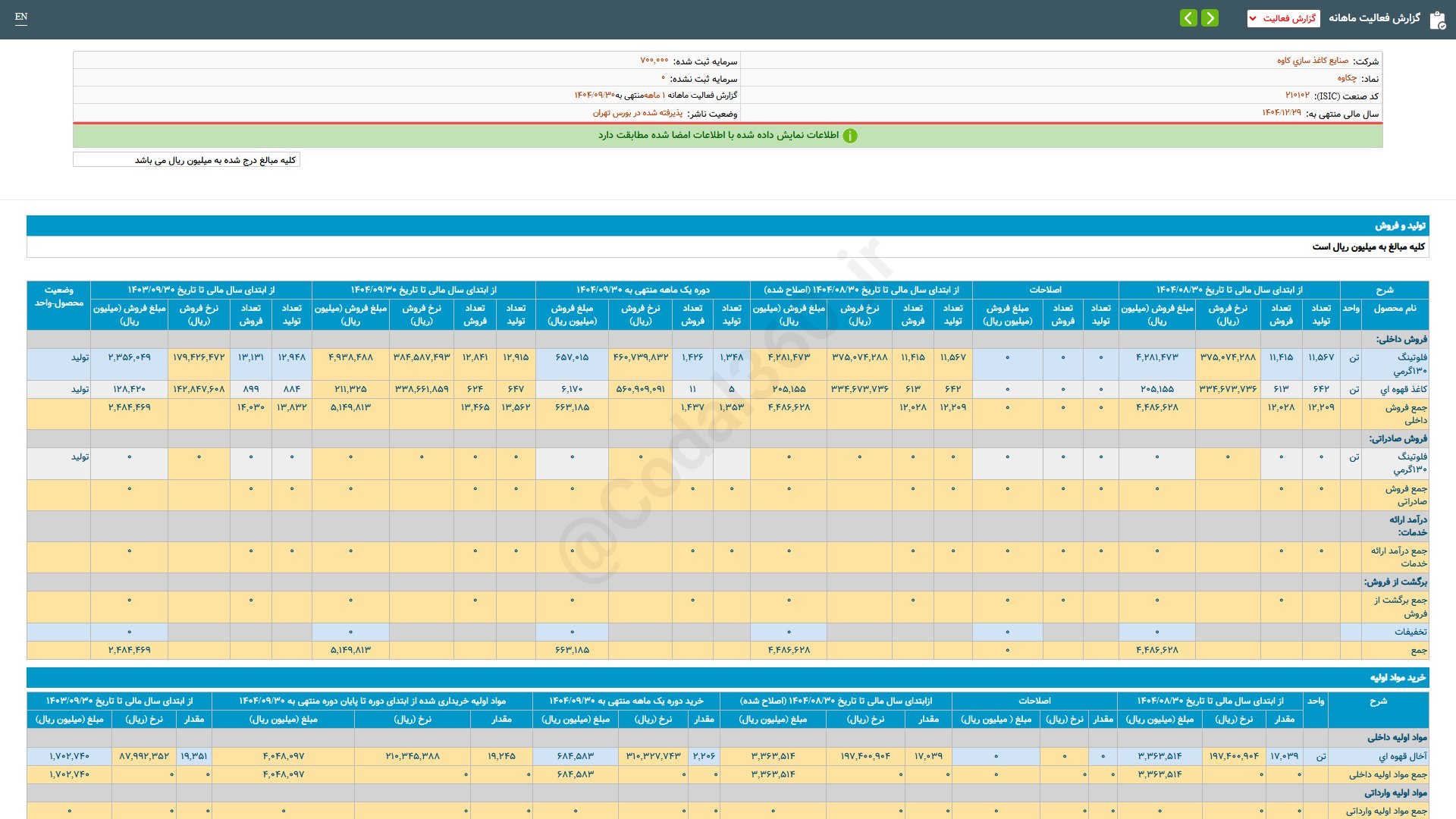Image resolution: width=1456 pixels, height=819 pixels.
Task: Click the green info icon in banner
Action: [x=850, y=136]
